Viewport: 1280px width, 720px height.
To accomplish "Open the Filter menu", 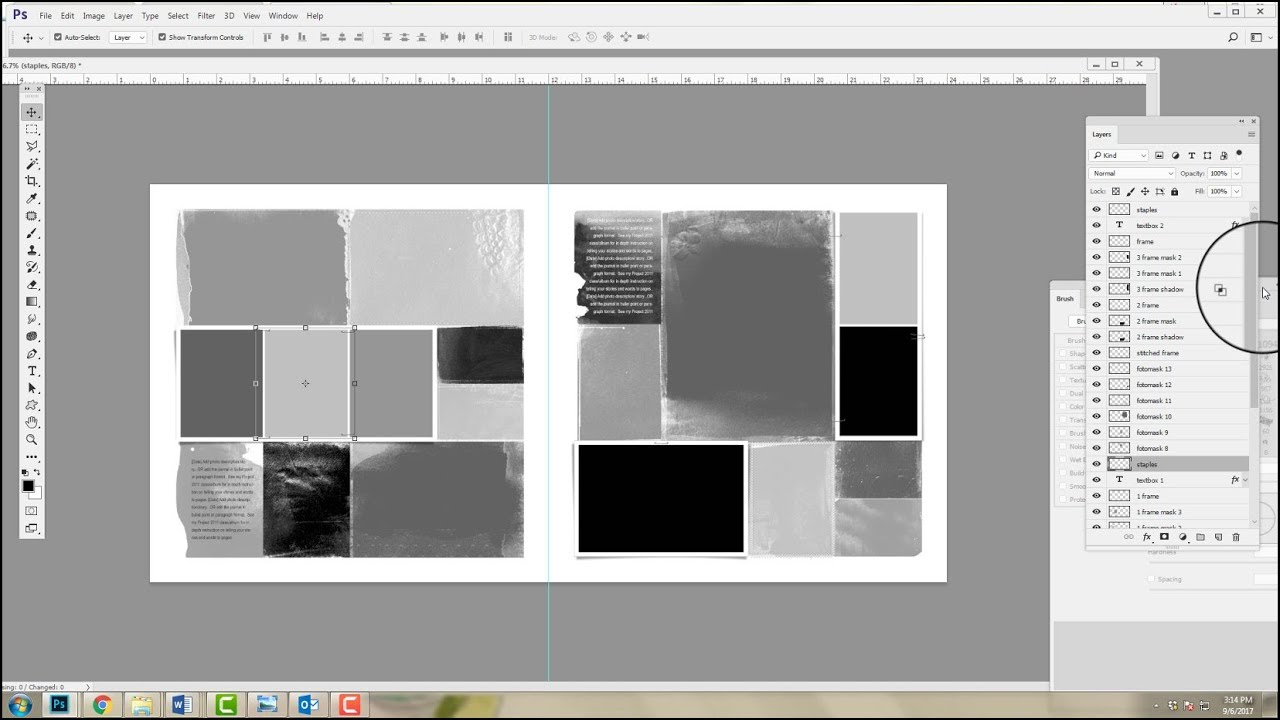I will pyautogui.click(x=206, y=16).
